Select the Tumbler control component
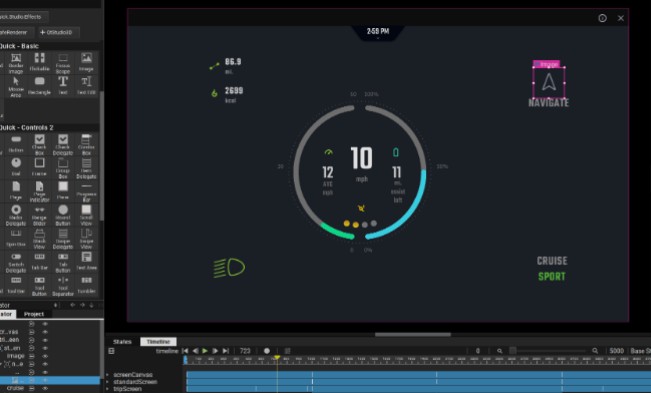Viewport: 651px width, 393px height. [x=86, y=285]
